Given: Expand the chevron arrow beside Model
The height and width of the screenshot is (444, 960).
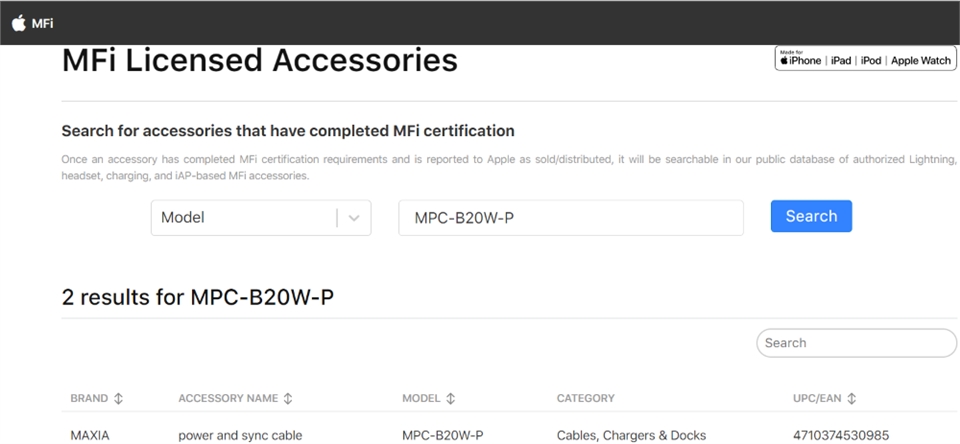Looking at the screenshot, I should [354, 217].
